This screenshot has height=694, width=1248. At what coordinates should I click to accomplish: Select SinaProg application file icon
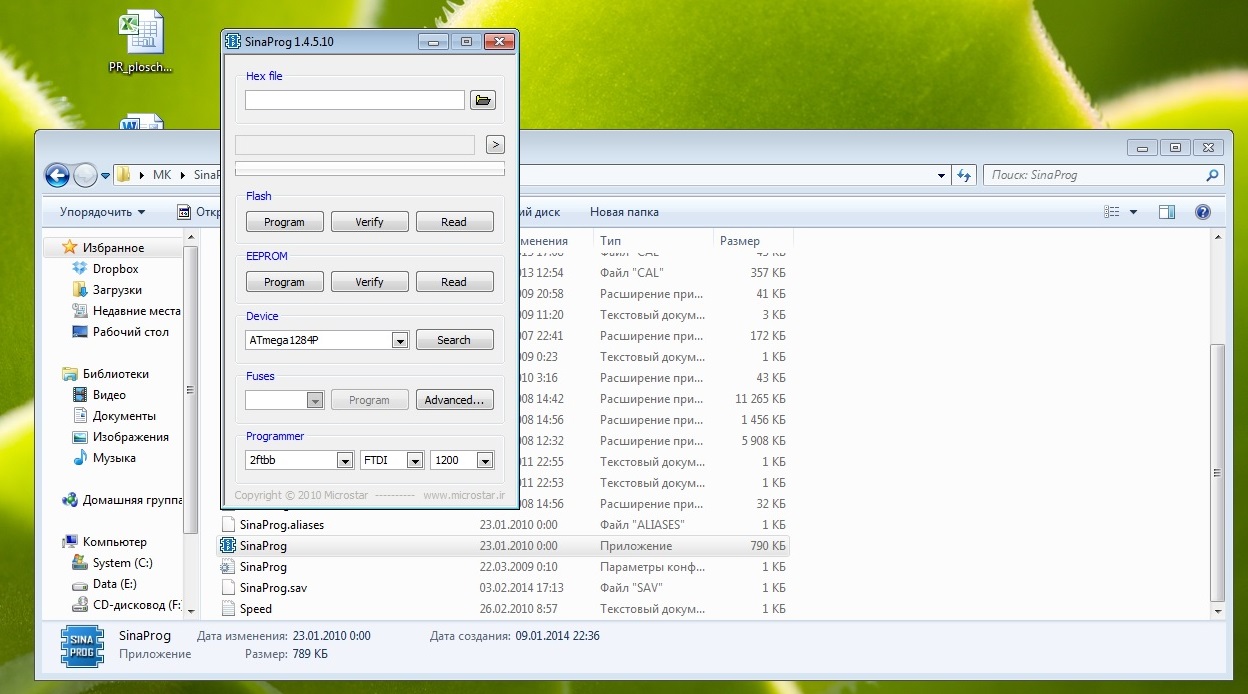coord(228,546)
